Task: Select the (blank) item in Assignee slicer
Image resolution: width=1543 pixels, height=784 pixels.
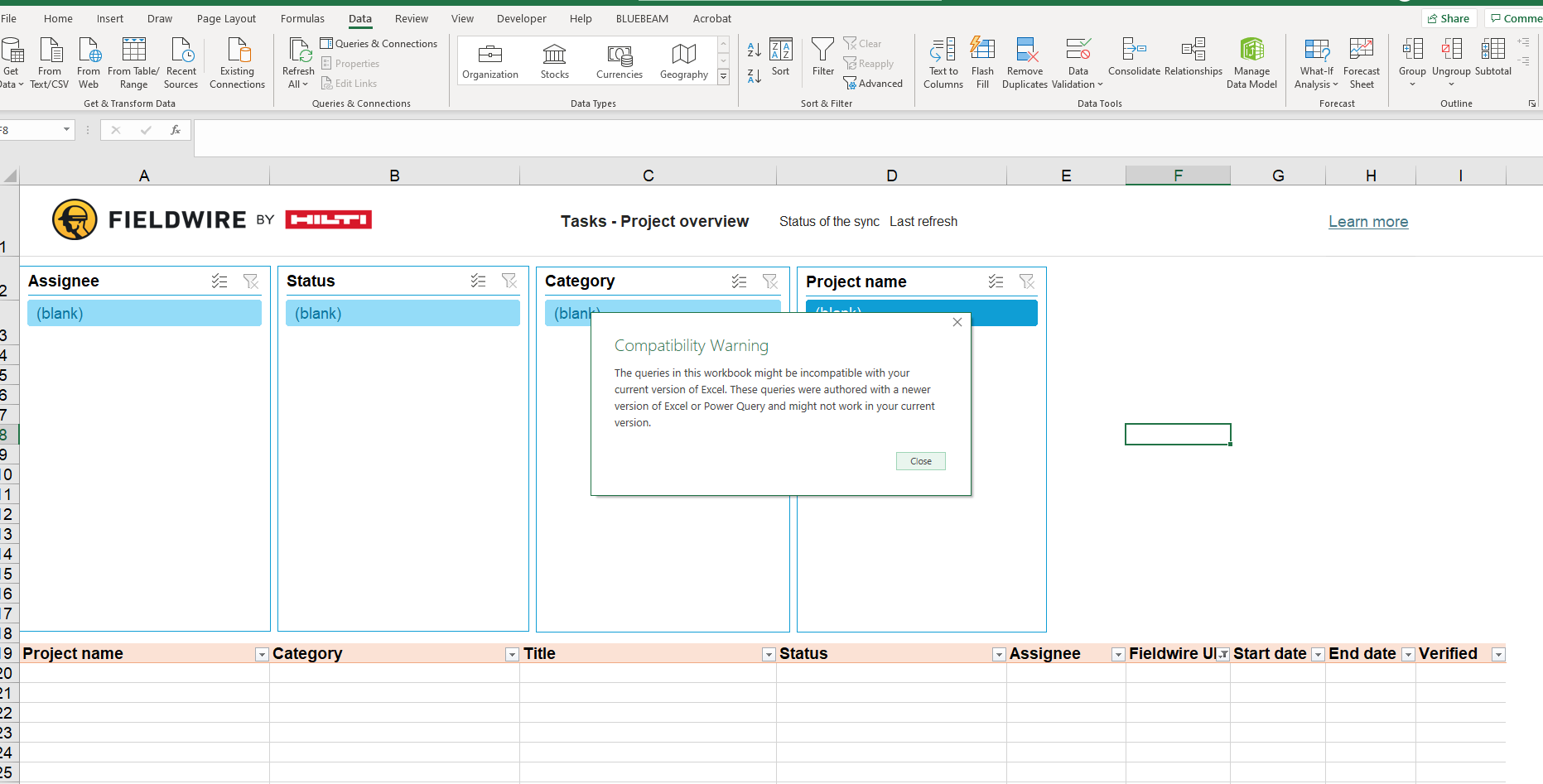Action: (144, 314)
